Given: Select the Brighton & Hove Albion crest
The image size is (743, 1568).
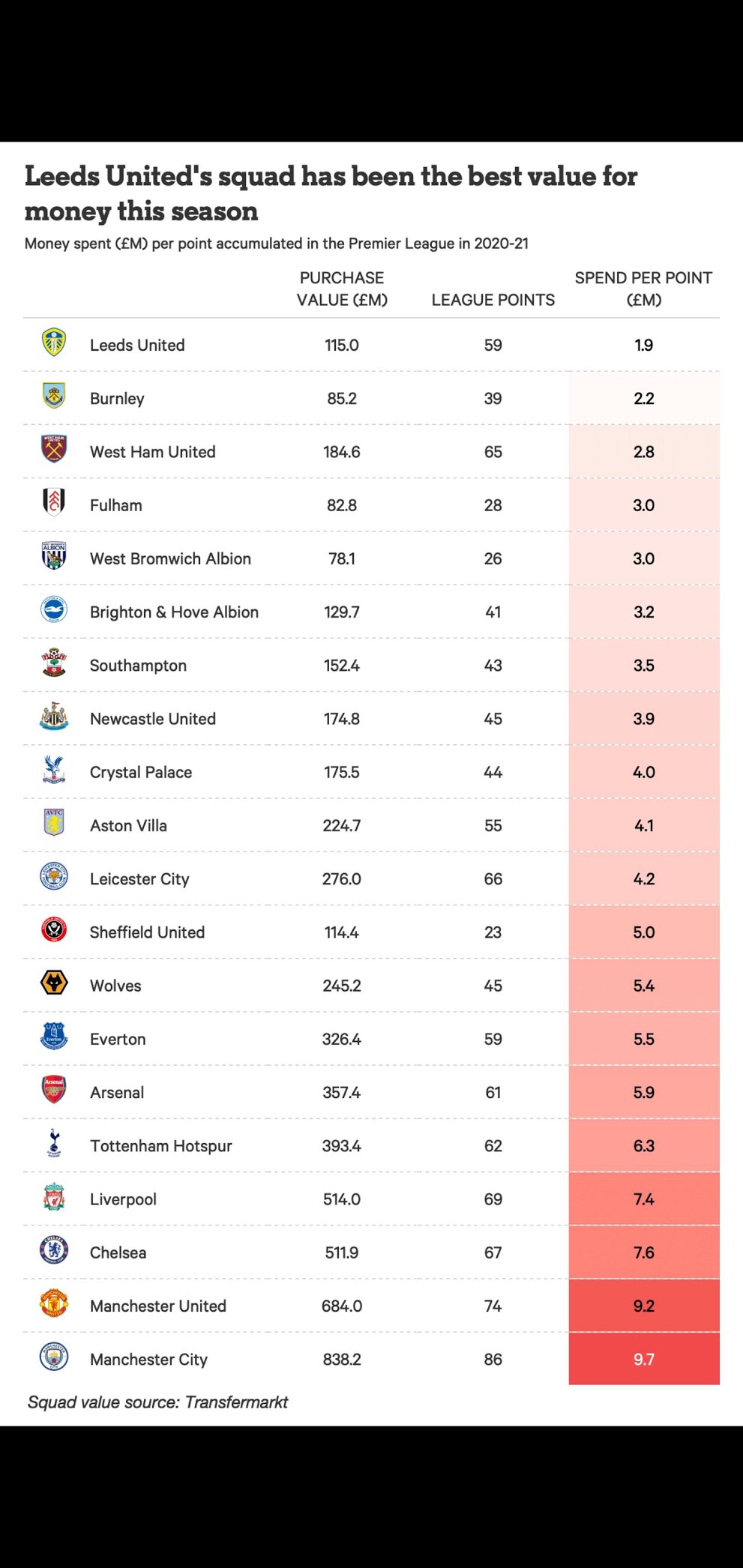Looking at the screenshot, I should (54, 609).
